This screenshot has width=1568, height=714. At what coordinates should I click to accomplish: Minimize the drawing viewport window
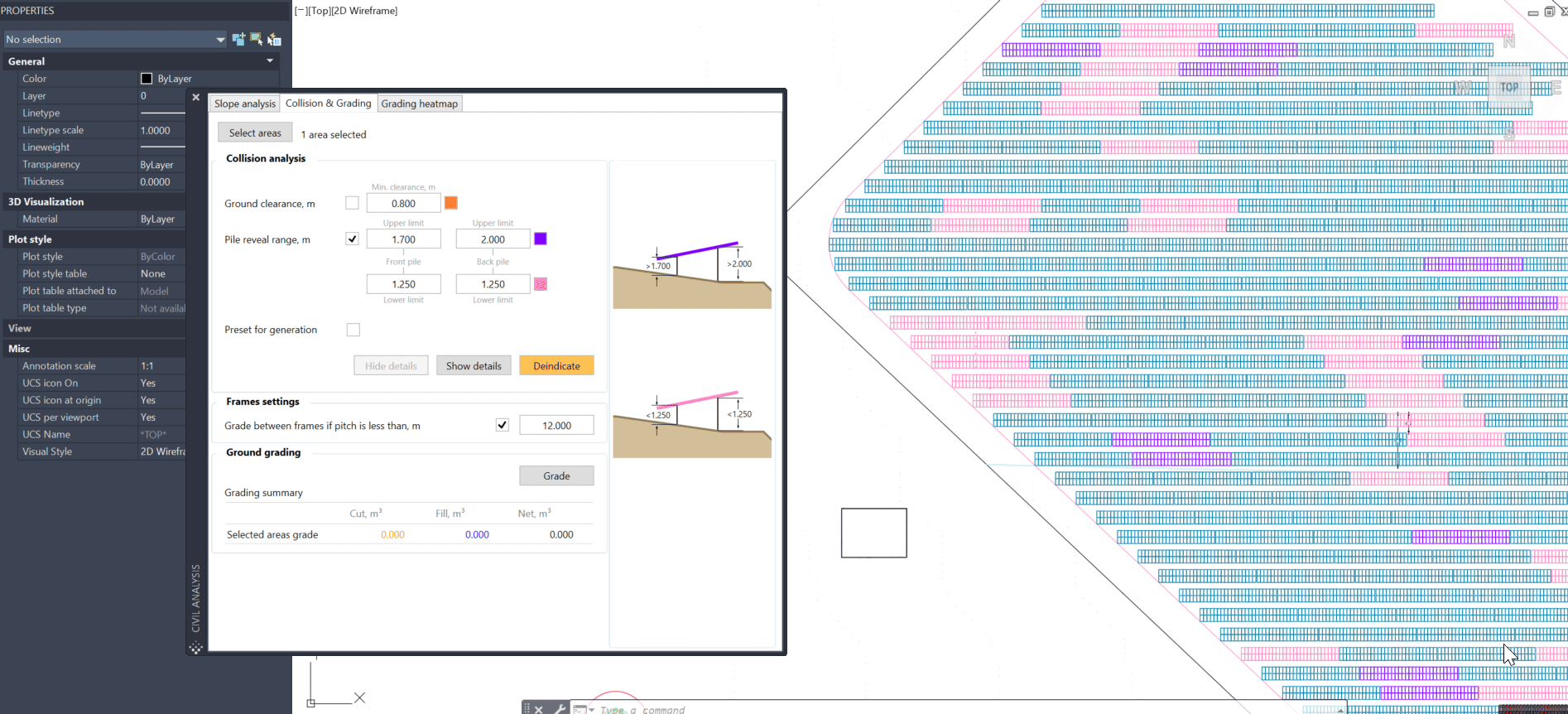1533,12
